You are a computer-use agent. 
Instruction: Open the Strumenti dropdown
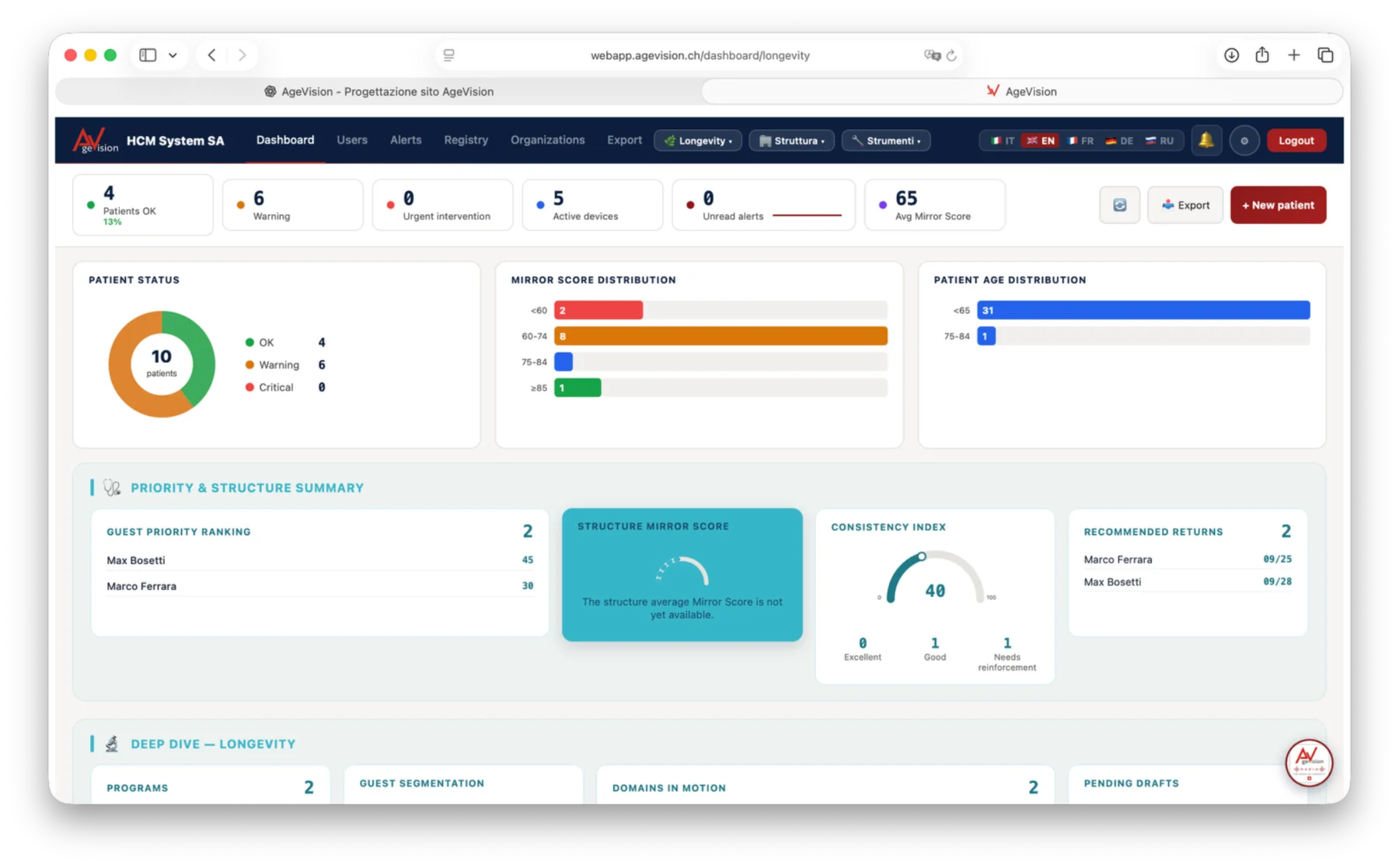click(886, 141)
